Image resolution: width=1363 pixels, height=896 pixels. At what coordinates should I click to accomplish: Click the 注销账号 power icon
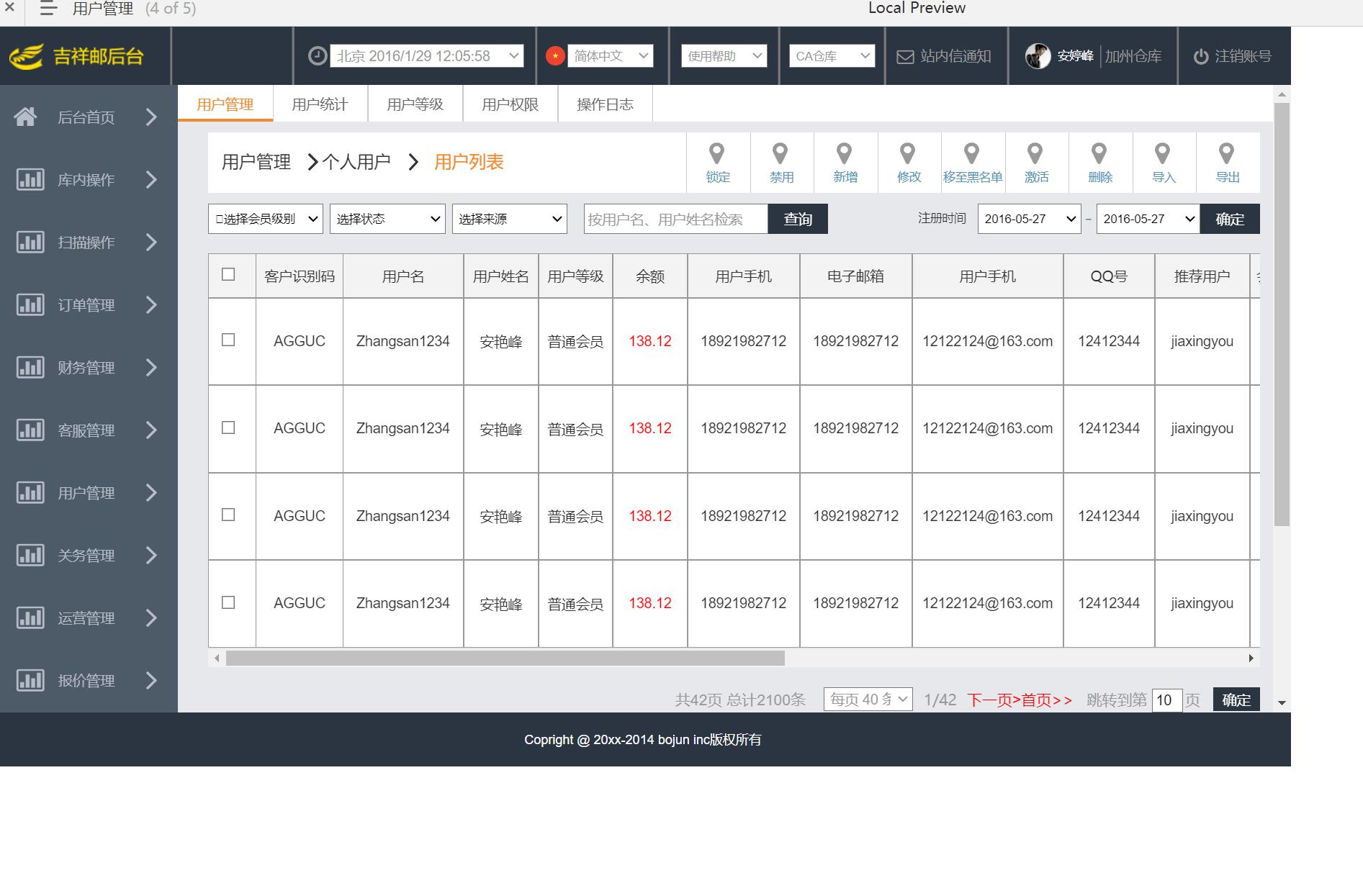1200,57
